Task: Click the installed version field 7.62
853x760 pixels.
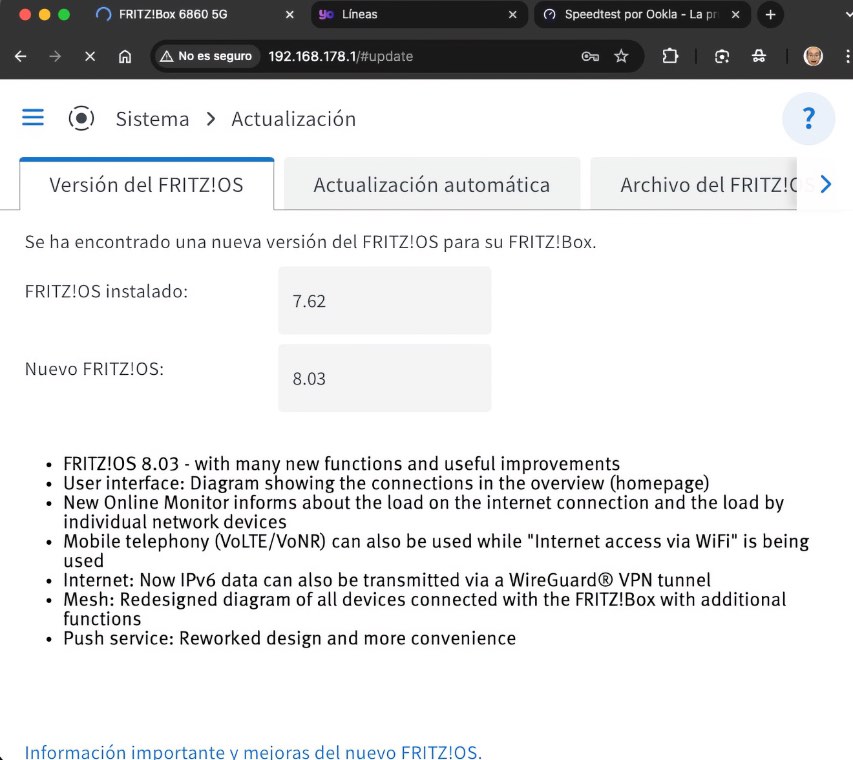Action: (385, 300)
